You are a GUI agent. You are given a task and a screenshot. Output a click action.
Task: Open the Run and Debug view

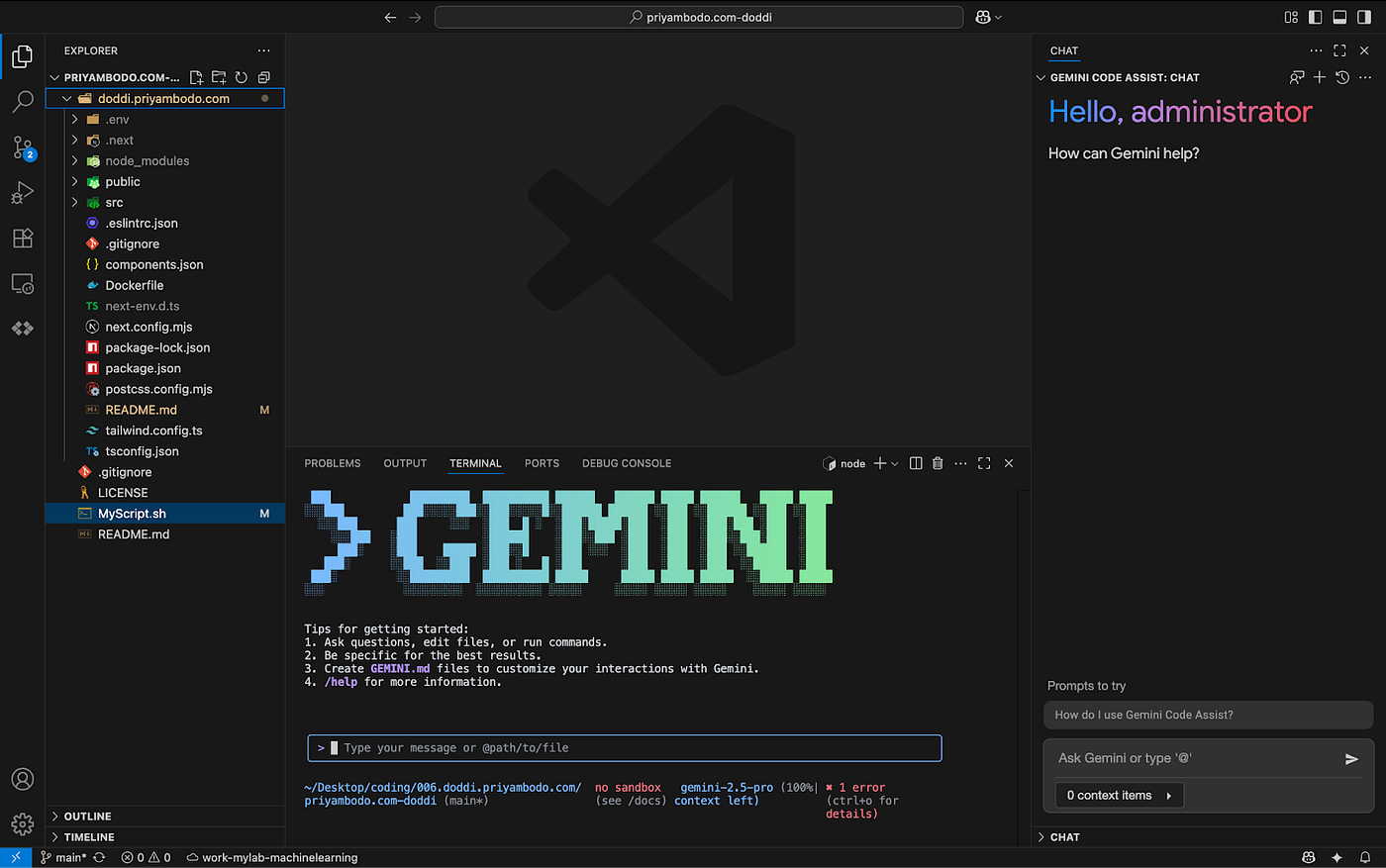coord(22,193)
